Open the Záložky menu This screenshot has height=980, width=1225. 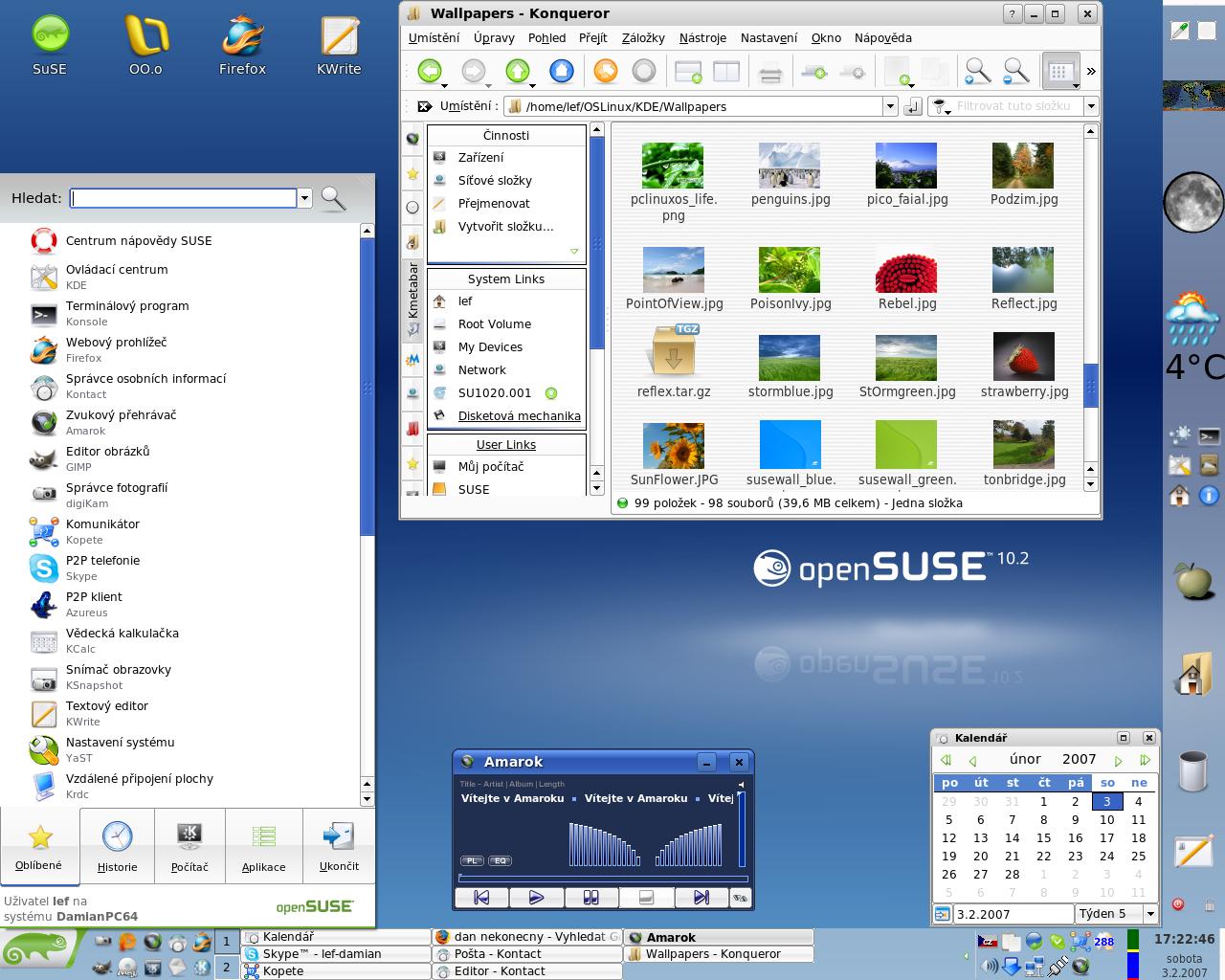643,37
